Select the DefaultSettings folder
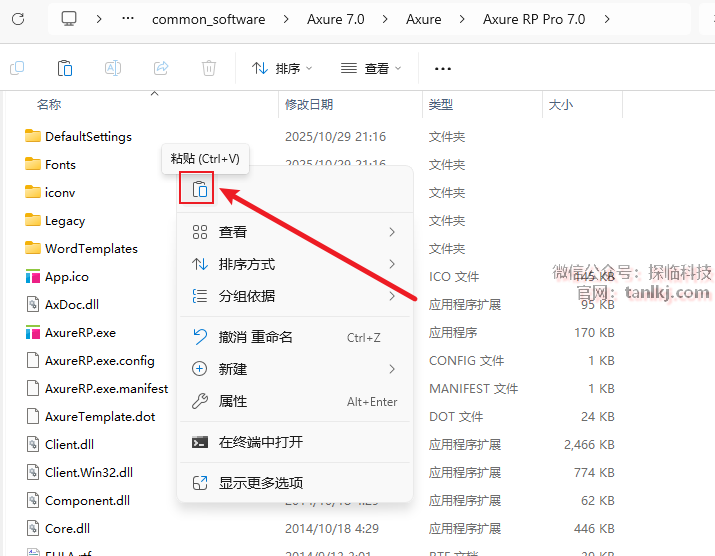The width and height of the screenshot is (715, 556). (88, 136)
